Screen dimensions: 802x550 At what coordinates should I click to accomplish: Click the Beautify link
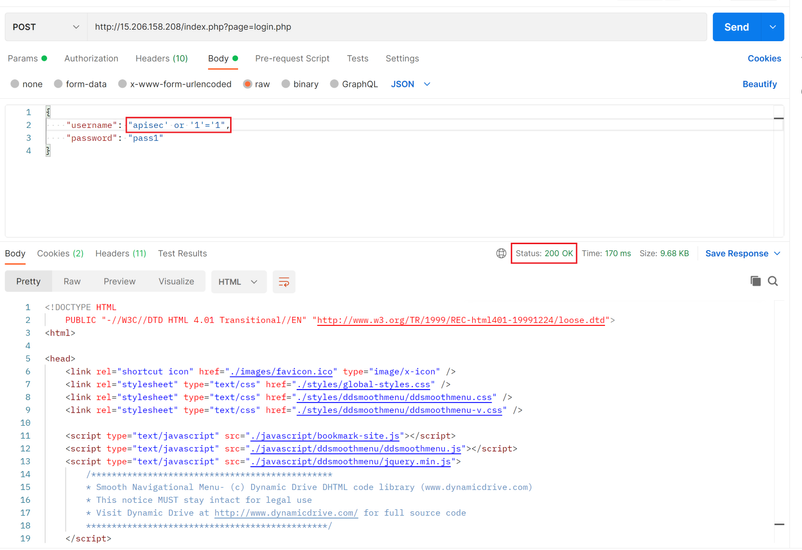[759, 85]
